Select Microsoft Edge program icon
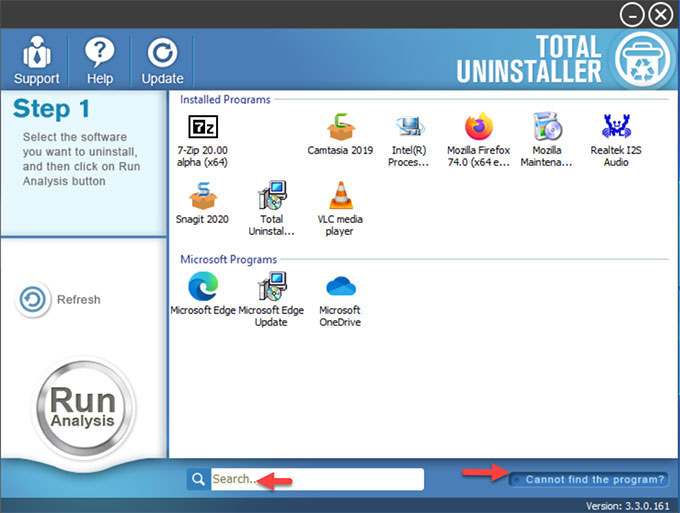Viewport: 680px width, 513px height. [203, 286]
